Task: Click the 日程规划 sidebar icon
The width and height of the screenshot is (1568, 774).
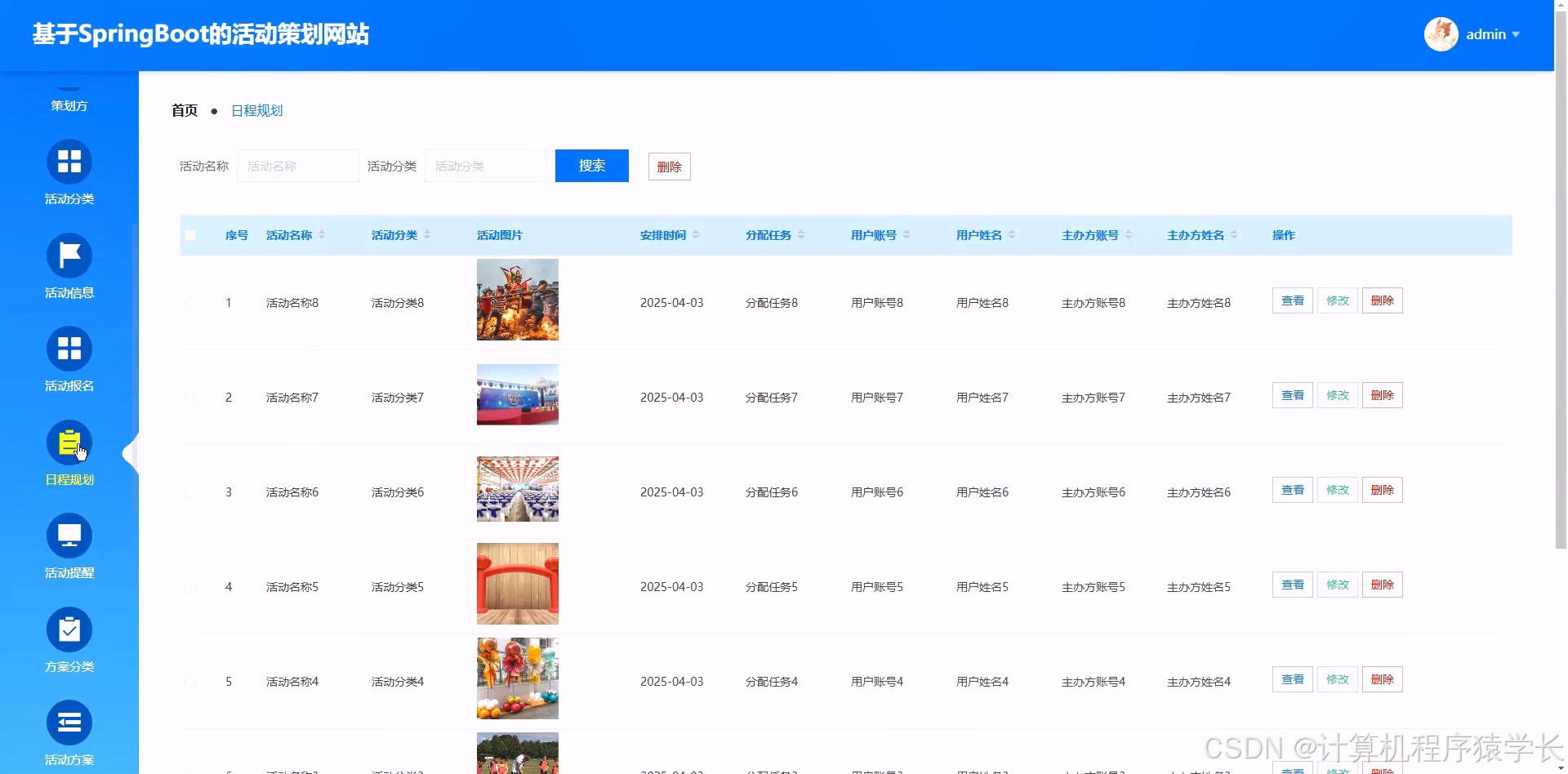Action: coord(69,443)
